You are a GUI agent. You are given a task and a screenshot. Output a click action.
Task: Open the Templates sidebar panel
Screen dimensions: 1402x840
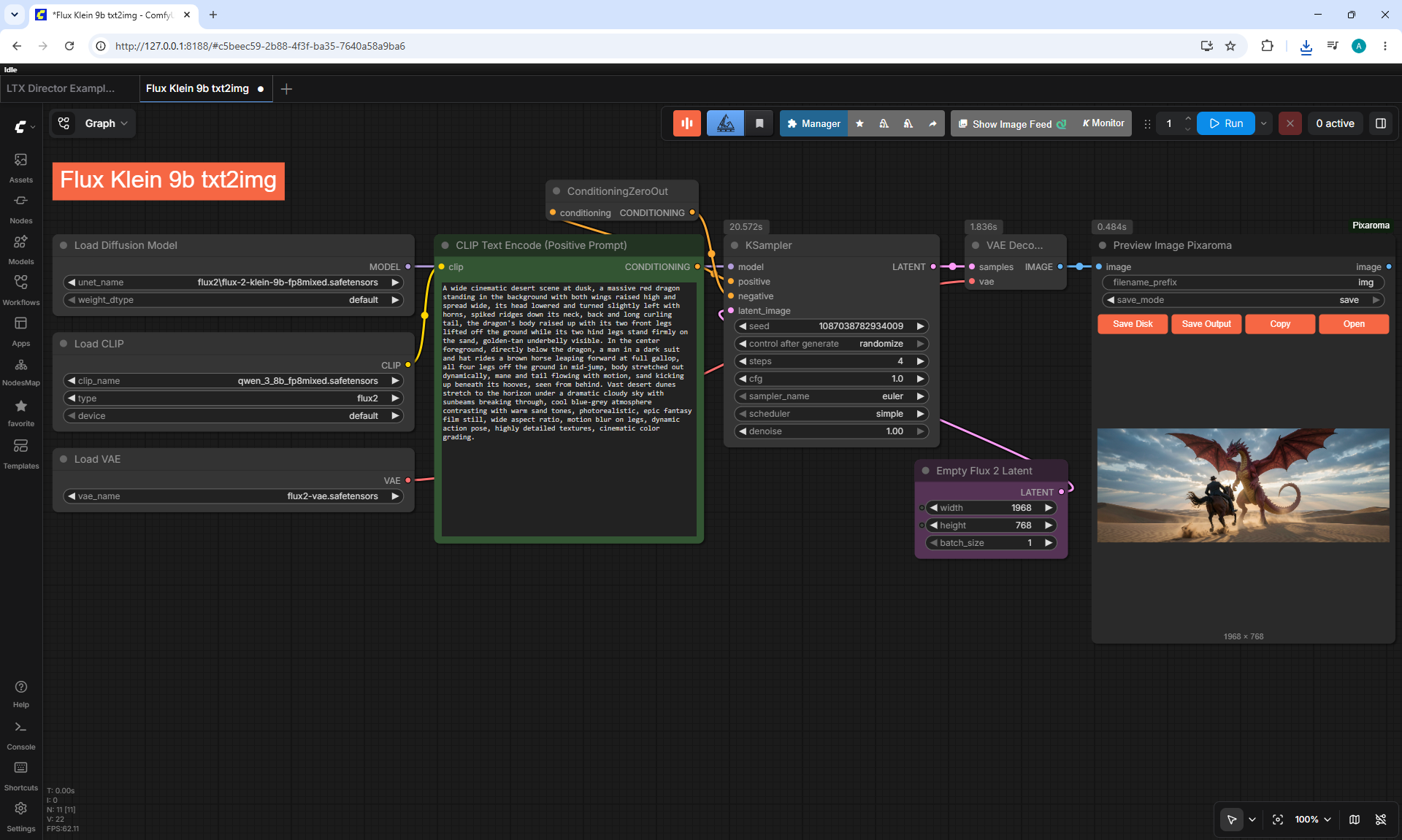point(21,454)
